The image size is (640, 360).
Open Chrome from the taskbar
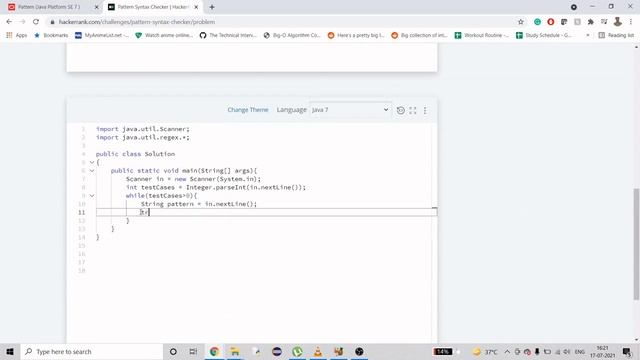[x=214, y=351]
